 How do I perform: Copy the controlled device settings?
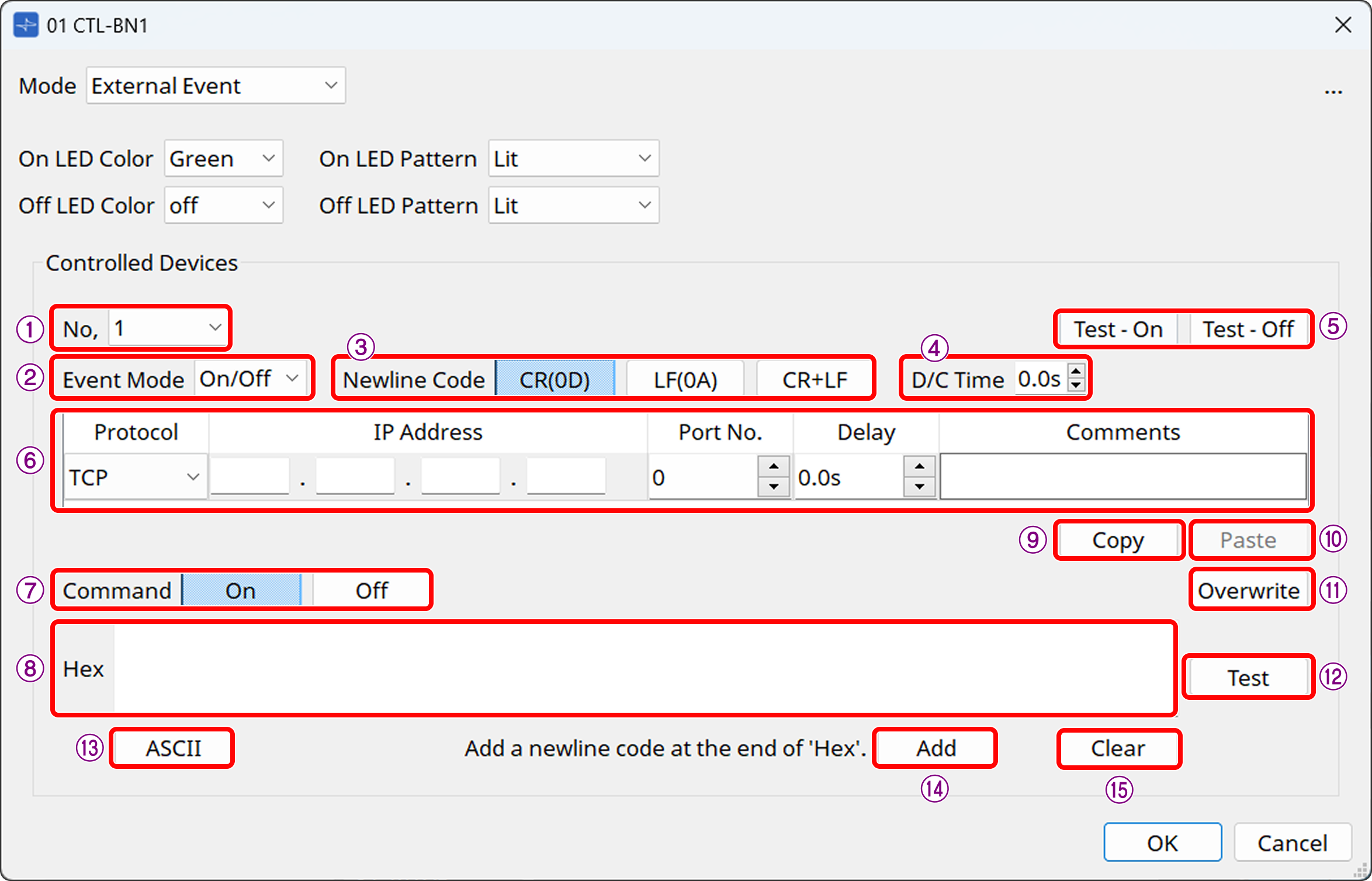click(1118, 540)
